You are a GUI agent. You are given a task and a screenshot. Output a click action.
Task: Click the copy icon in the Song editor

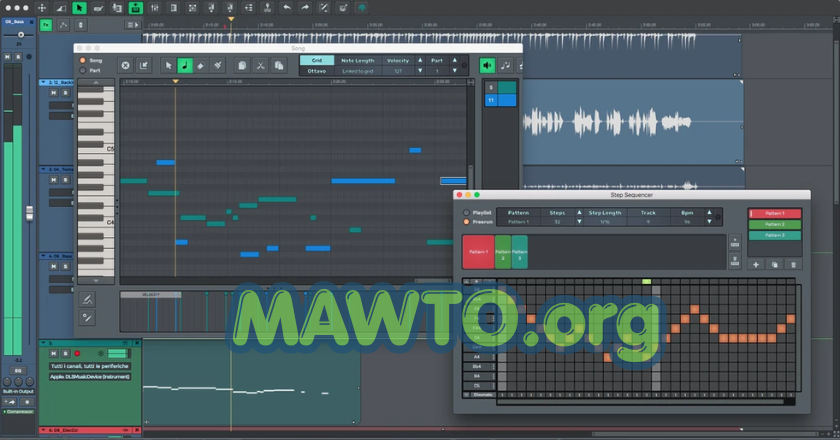(x=242, y=65)
